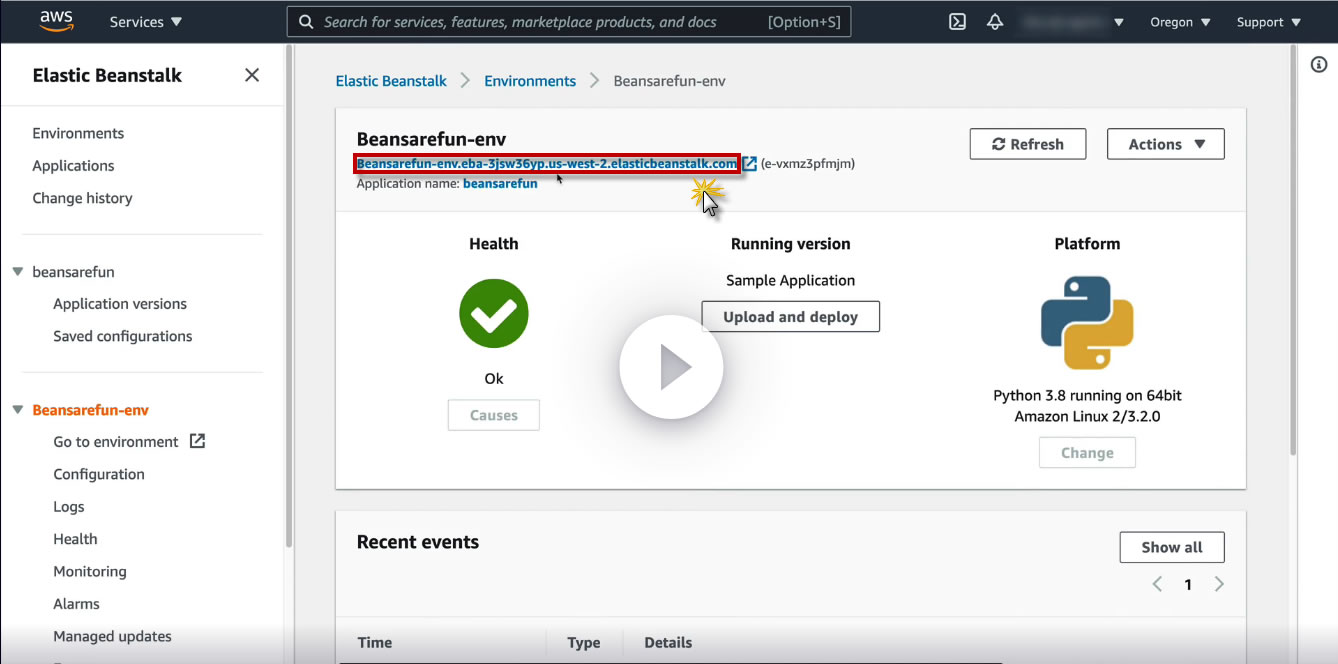The height and width of the screenshot is (664, 1338).
Task: Collapse the Beansarefun-env tree section
Action: coord(18,410)
